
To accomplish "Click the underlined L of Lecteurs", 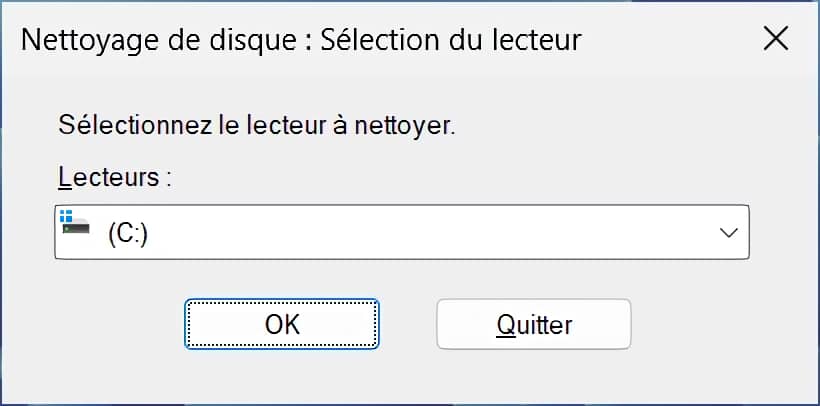I will (x=64, y=178).
